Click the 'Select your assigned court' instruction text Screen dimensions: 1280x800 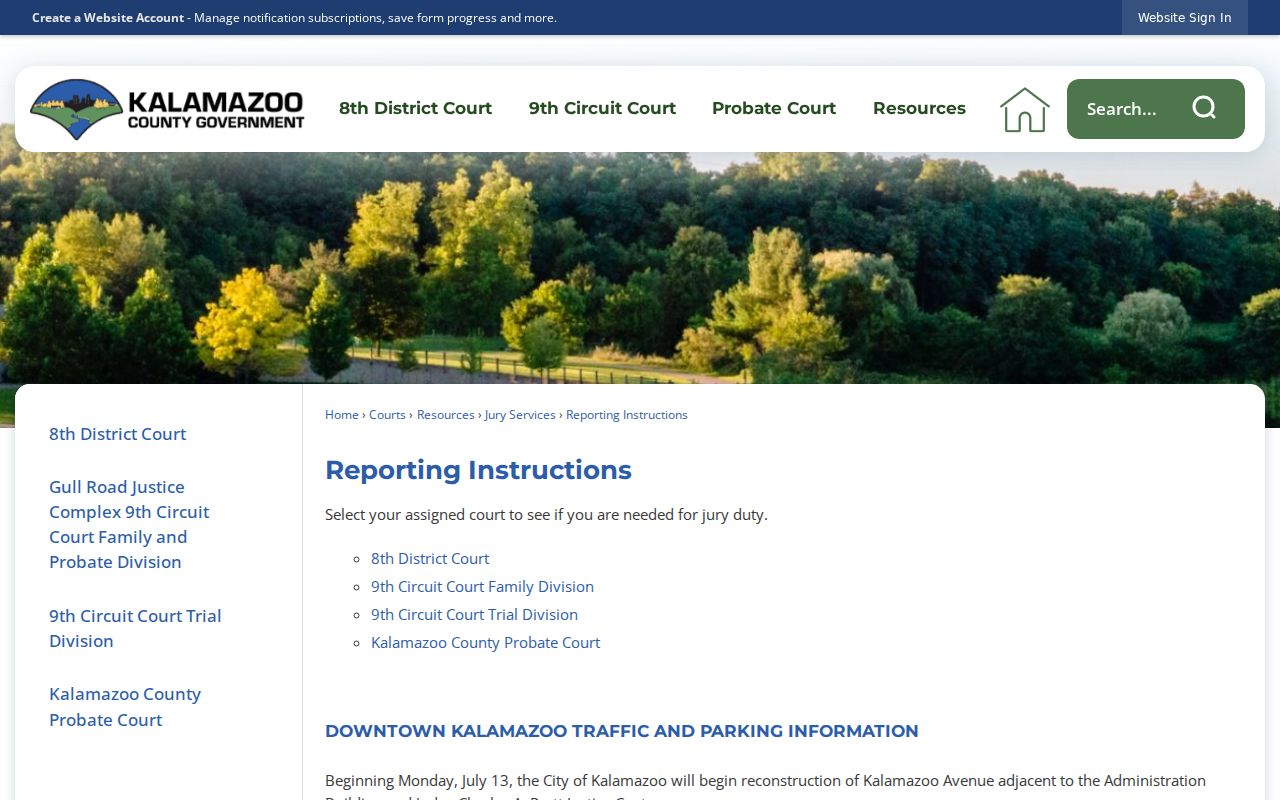point(546,515)
